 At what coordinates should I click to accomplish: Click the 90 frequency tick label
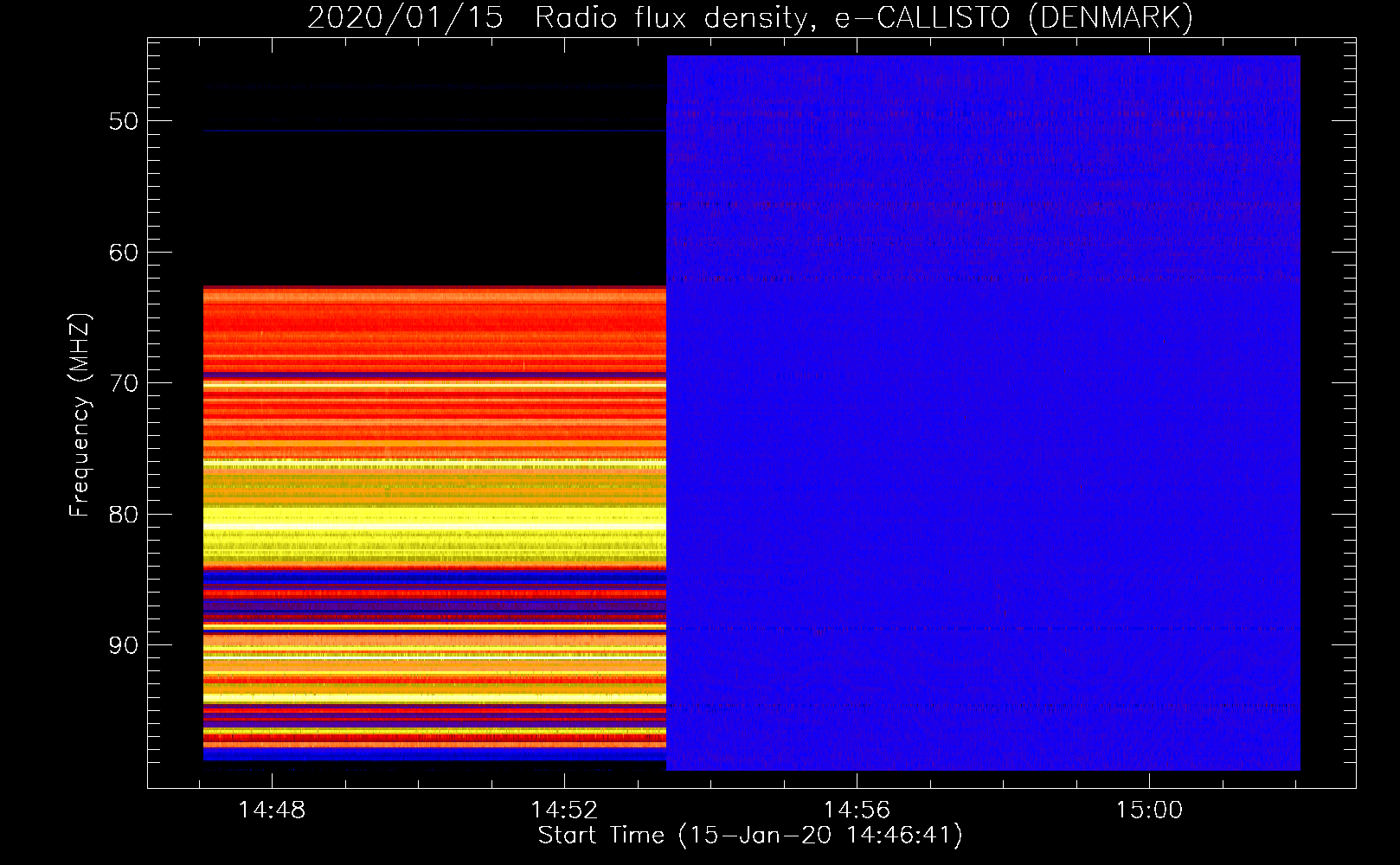click(124, 645)
